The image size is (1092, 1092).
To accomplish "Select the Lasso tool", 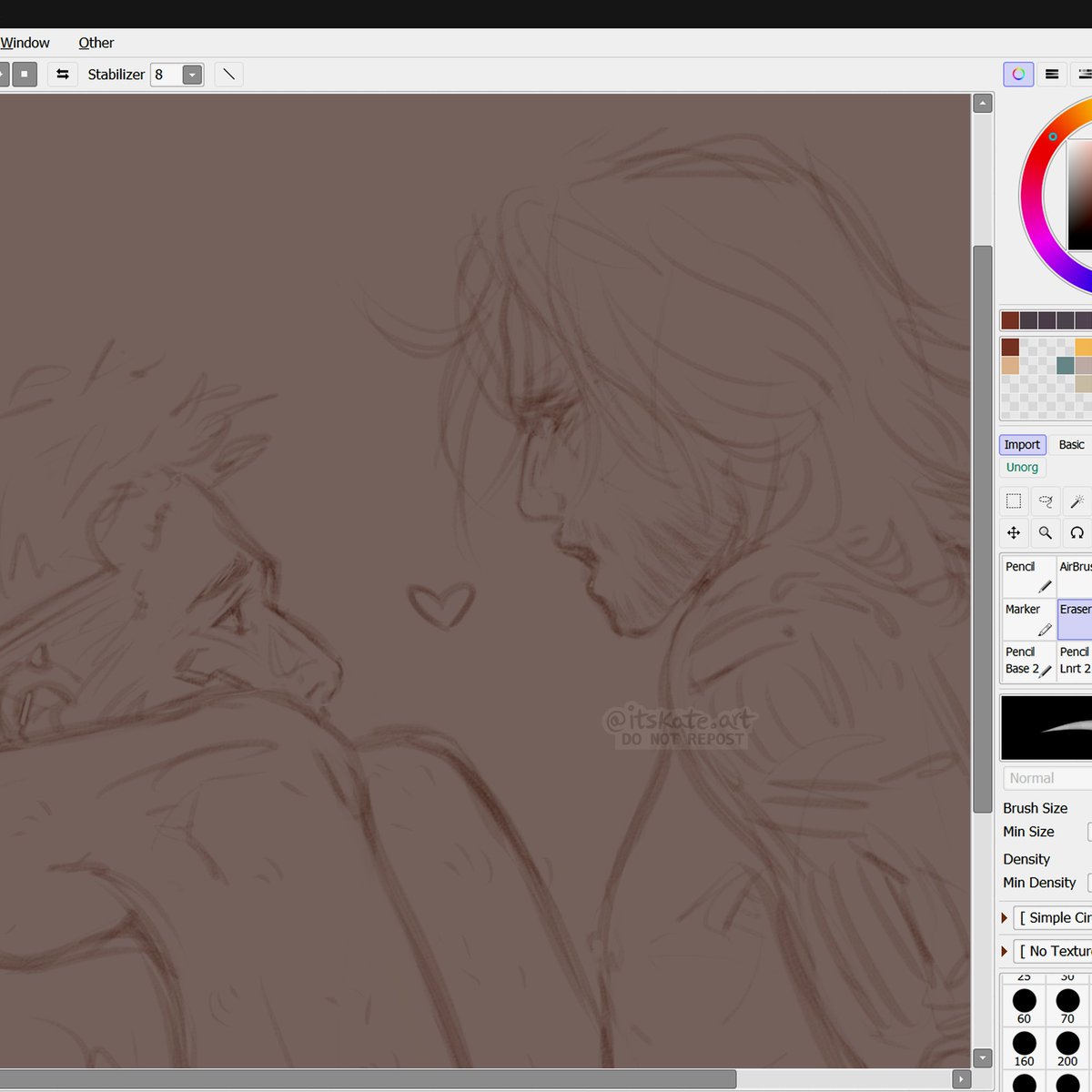I will tap(1046, 501).
